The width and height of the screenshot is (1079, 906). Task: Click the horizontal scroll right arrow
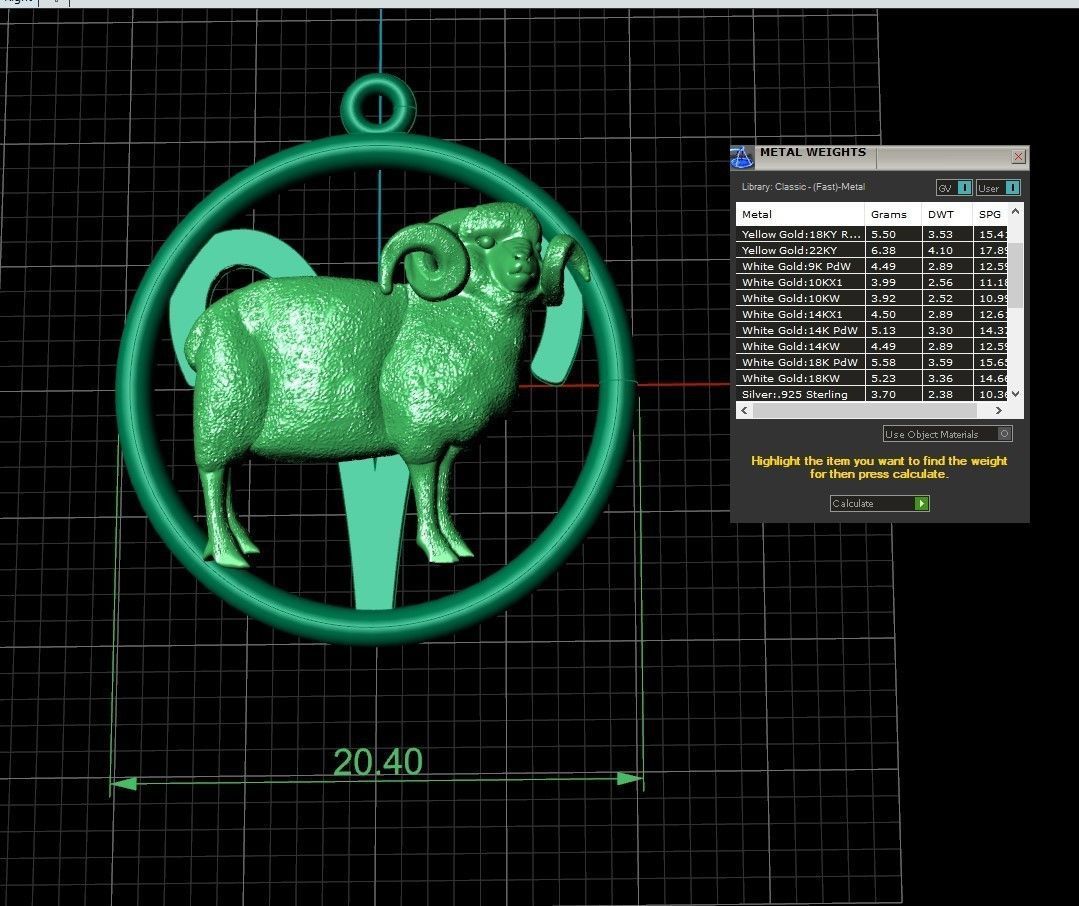tap(998, 410)
